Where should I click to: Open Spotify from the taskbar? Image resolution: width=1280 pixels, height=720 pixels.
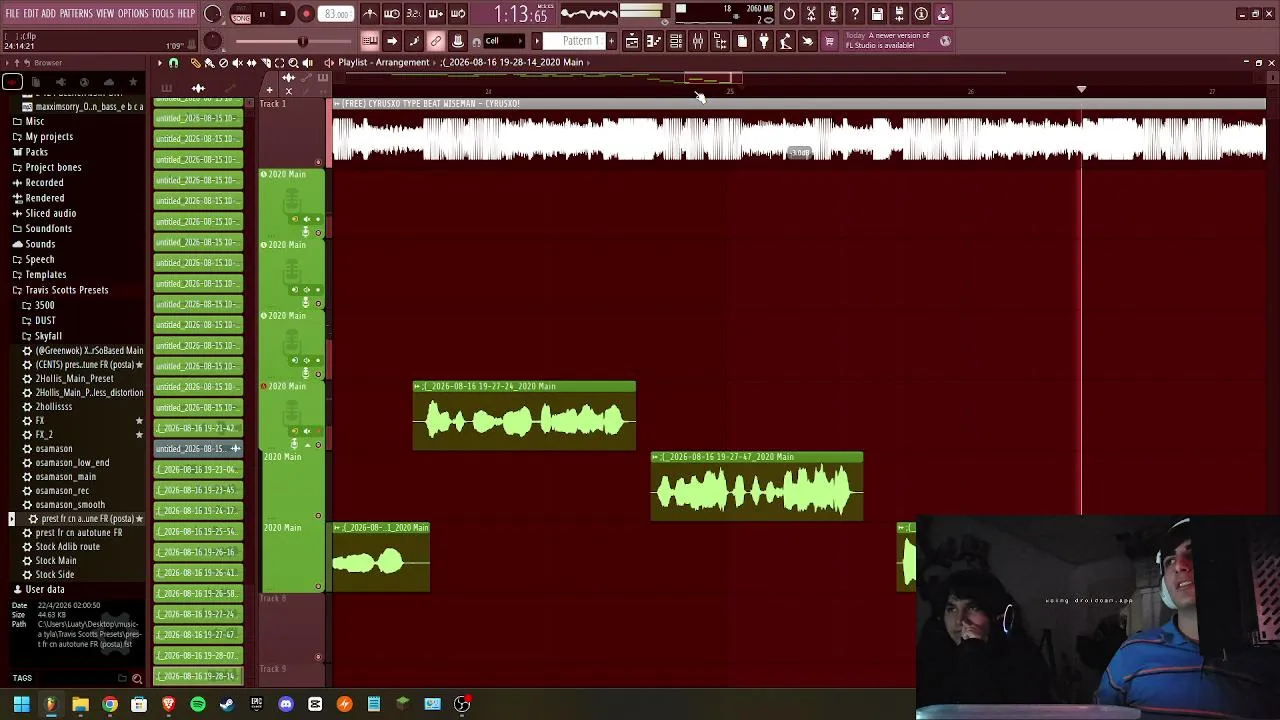point(198,704)
